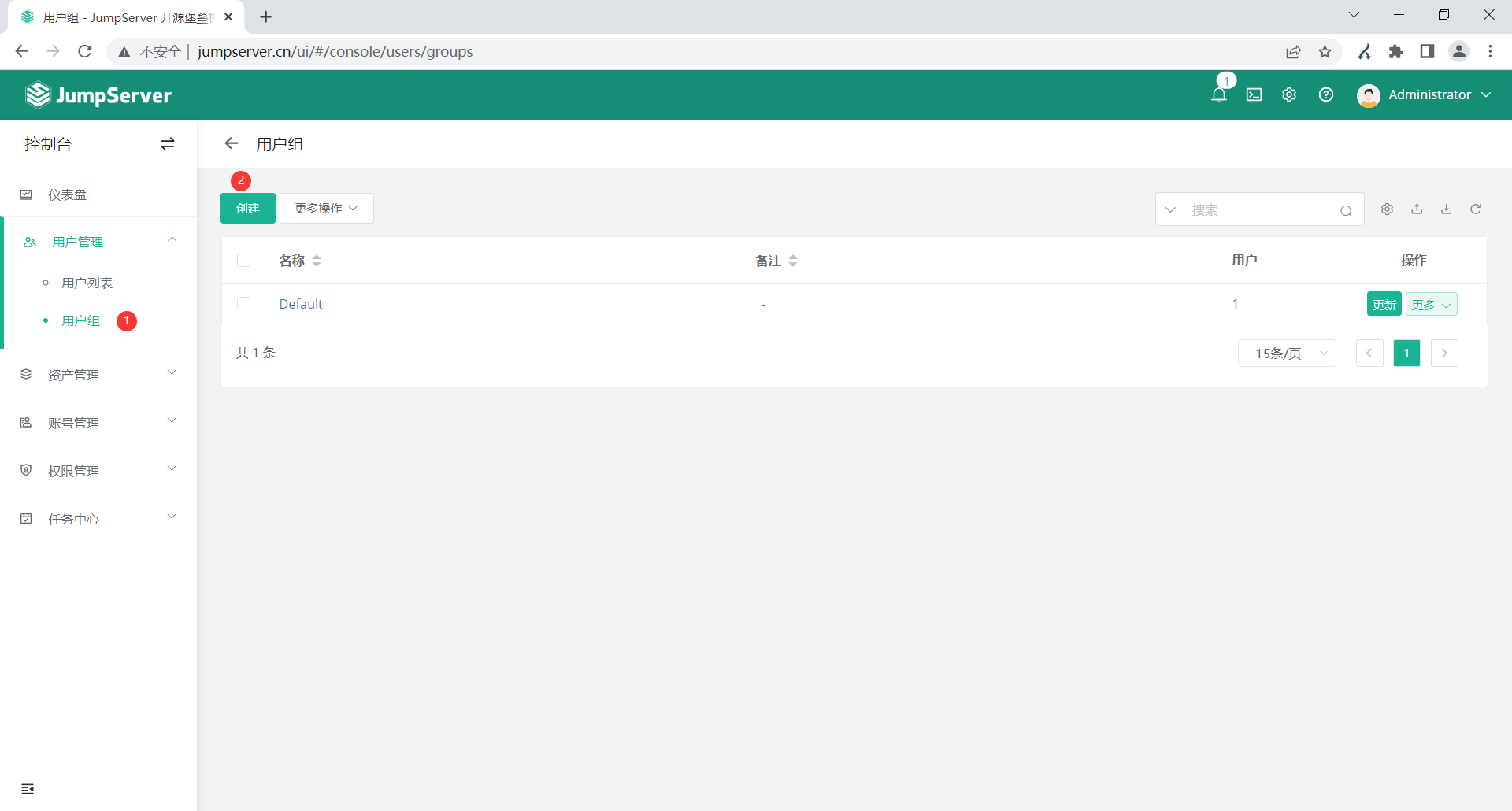Open the notifications bell
1512x811 pixels.
click(1218, 95)
